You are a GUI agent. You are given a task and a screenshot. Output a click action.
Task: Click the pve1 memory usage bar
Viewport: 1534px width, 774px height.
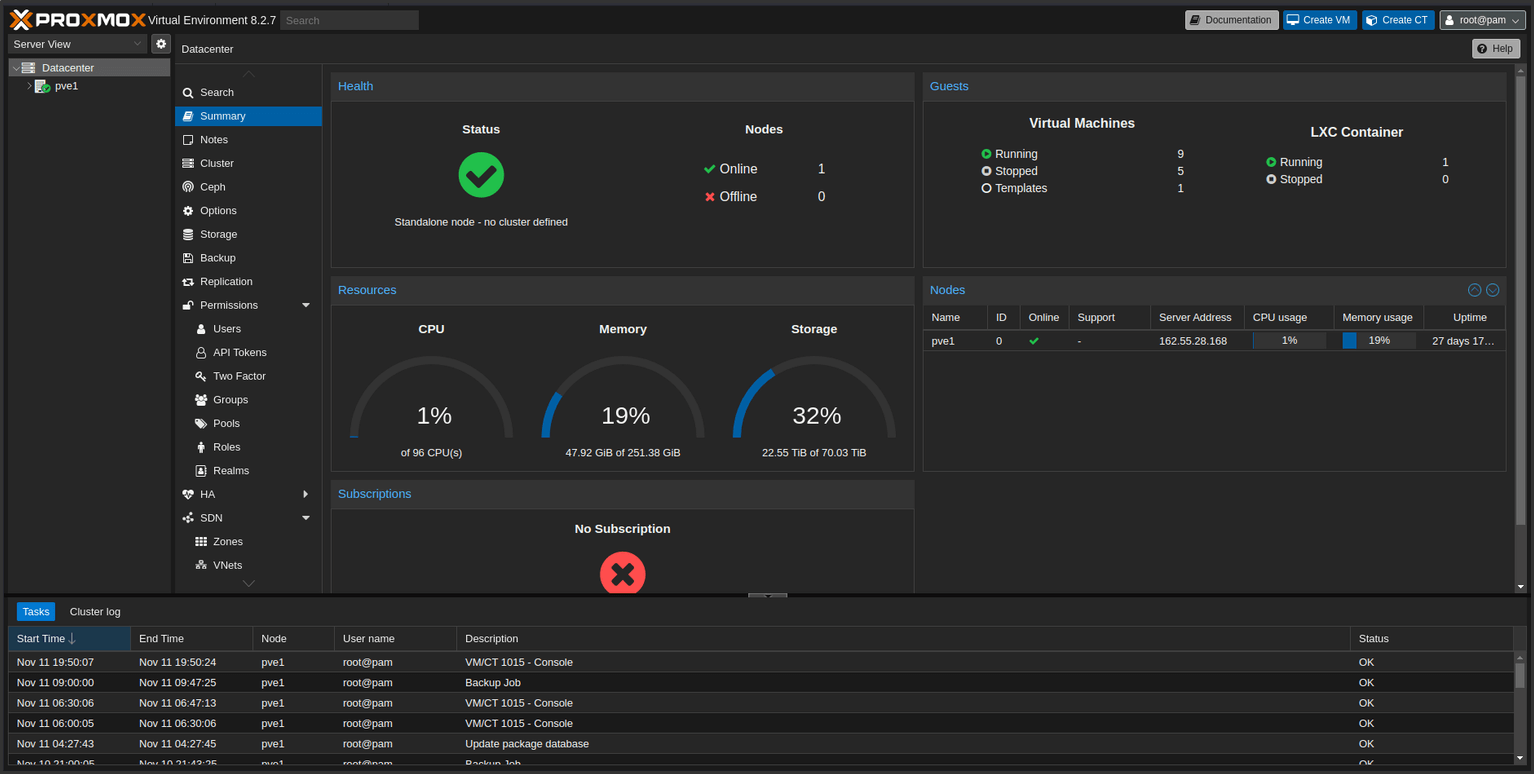coord(1378,341)
